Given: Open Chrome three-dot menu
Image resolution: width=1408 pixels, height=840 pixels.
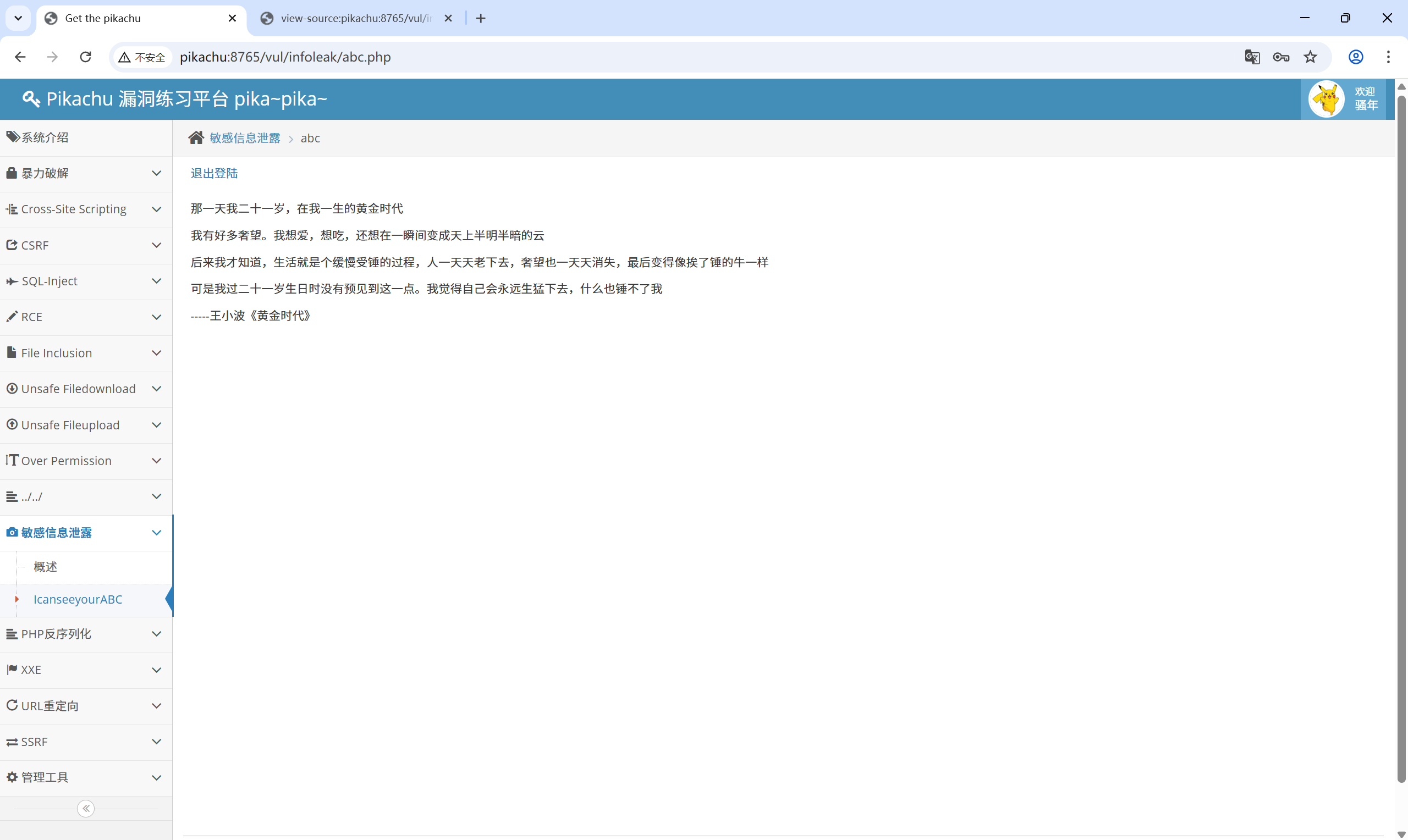Looking at the screenshot, I should click(1388, 57).
